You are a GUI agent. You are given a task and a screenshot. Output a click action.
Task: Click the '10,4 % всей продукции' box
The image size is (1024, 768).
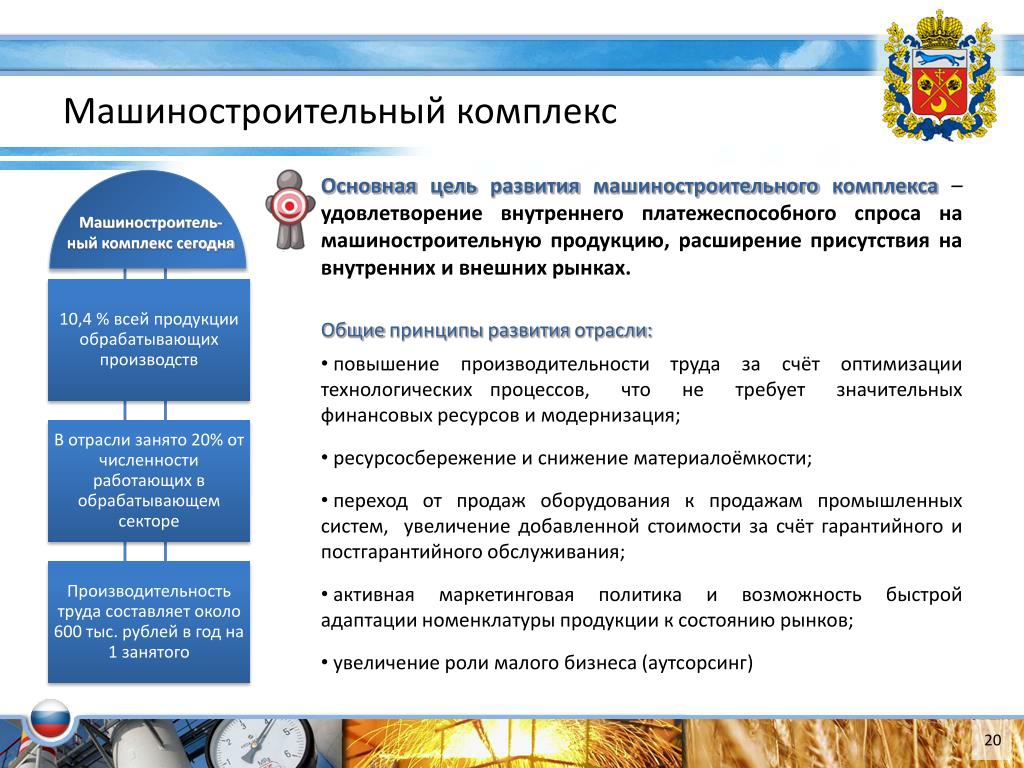point(149,340)
